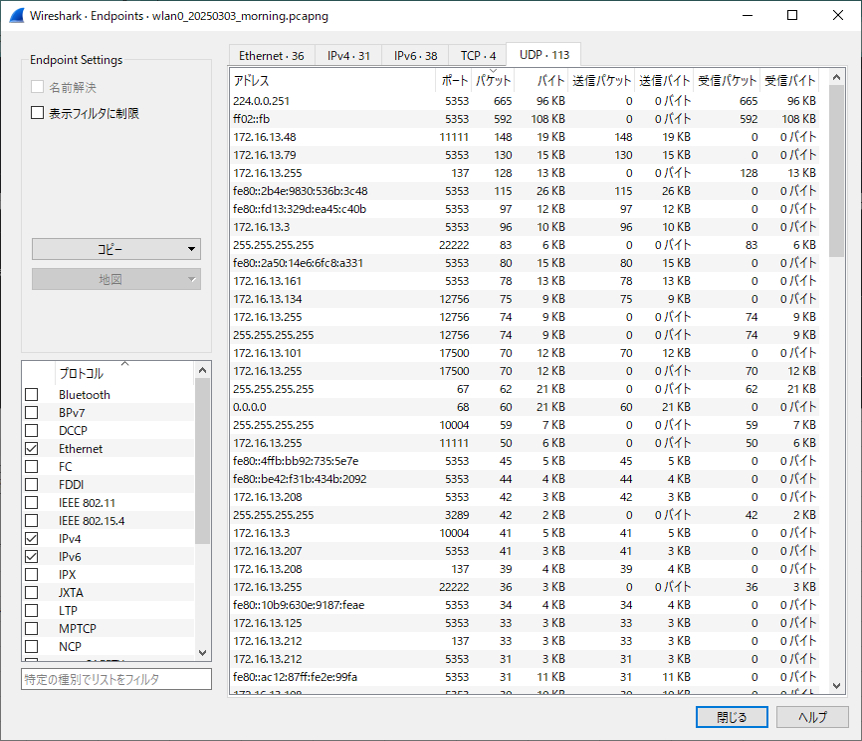862x741 pixels.
Task: Click the protocol list scroll-up arrow
Action: pos(202,370)
